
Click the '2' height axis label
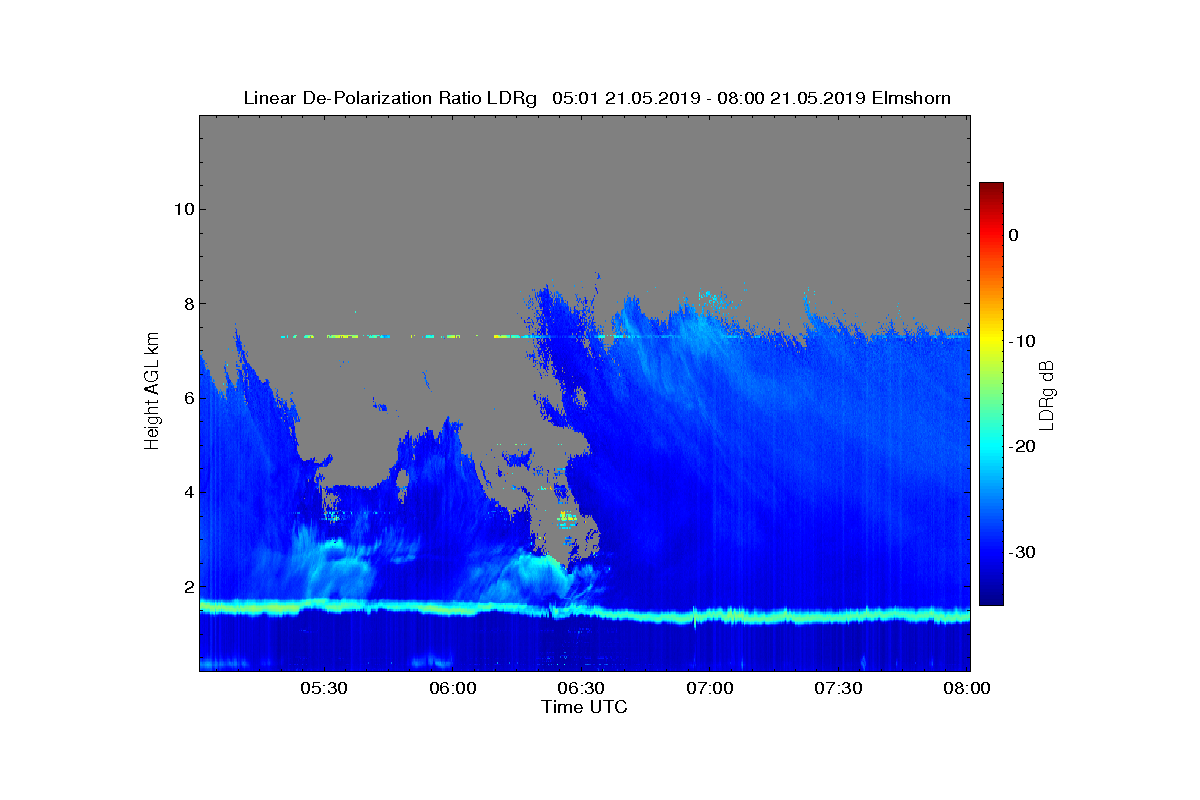point(188,587)
